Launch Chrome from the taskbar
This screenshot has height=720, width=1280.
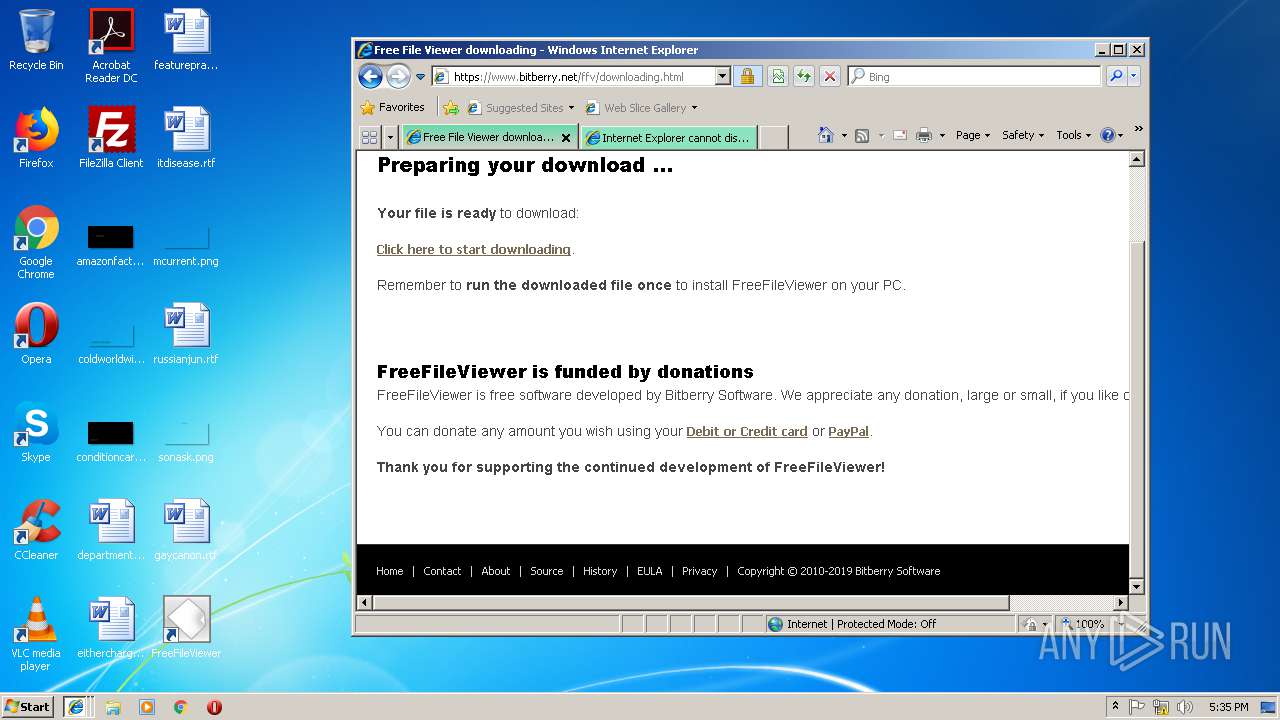pyautogui.click(x=180, y=707)
